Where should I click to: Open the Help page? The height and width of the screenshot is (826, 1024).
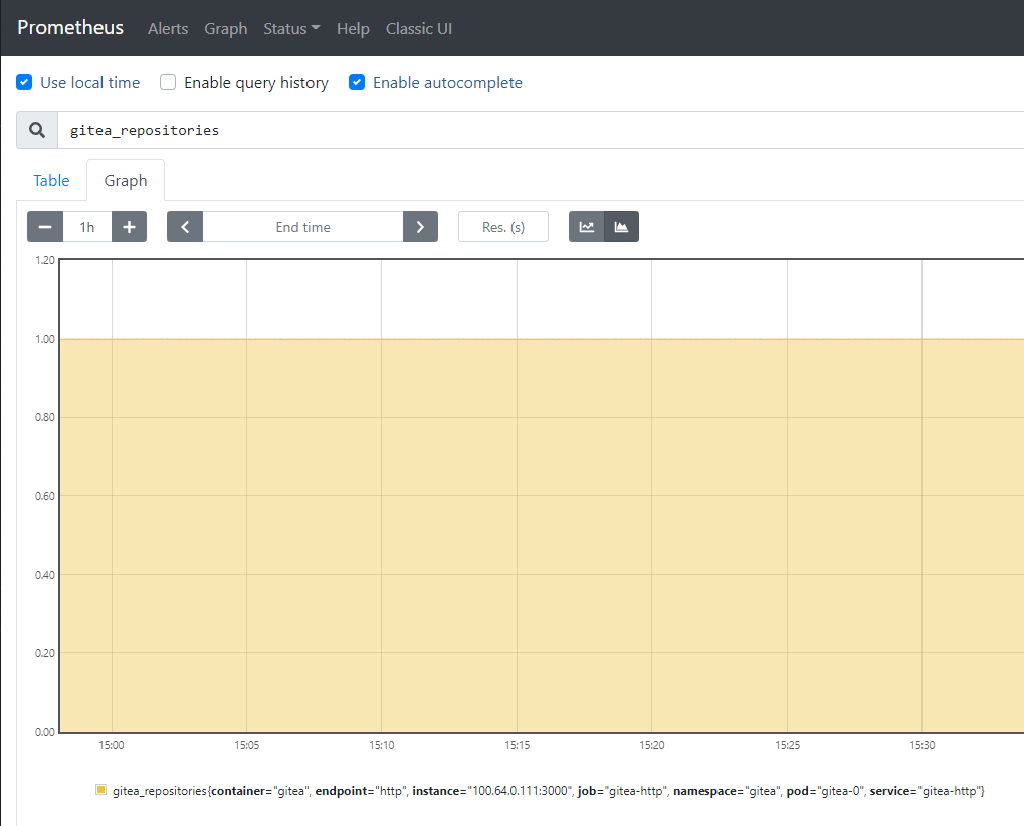pos(353,29)
